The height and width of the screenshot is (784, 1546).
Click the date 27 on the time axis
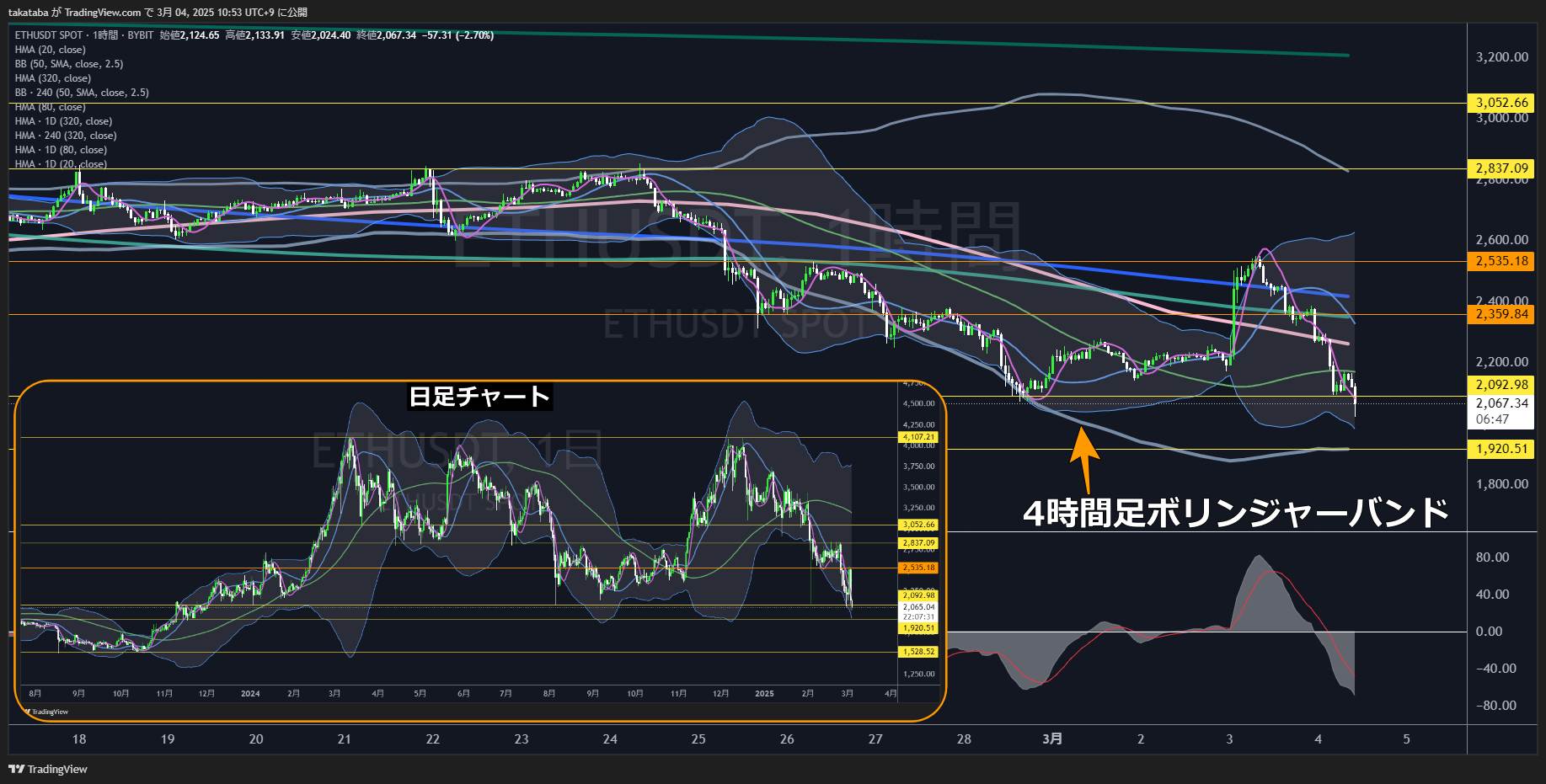875,739
